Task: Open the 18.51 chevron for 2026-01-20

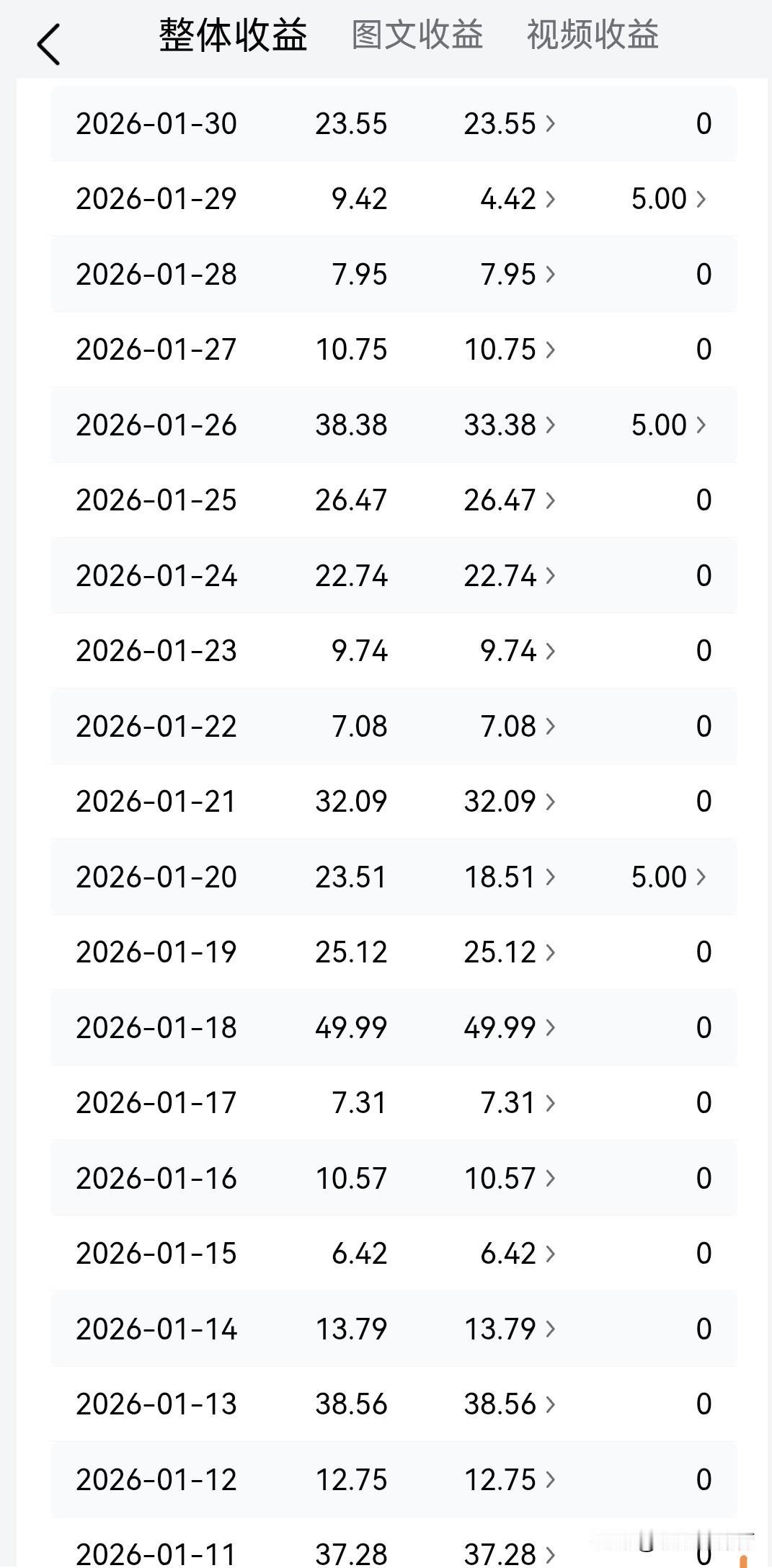Action: [x=510, y=877]
